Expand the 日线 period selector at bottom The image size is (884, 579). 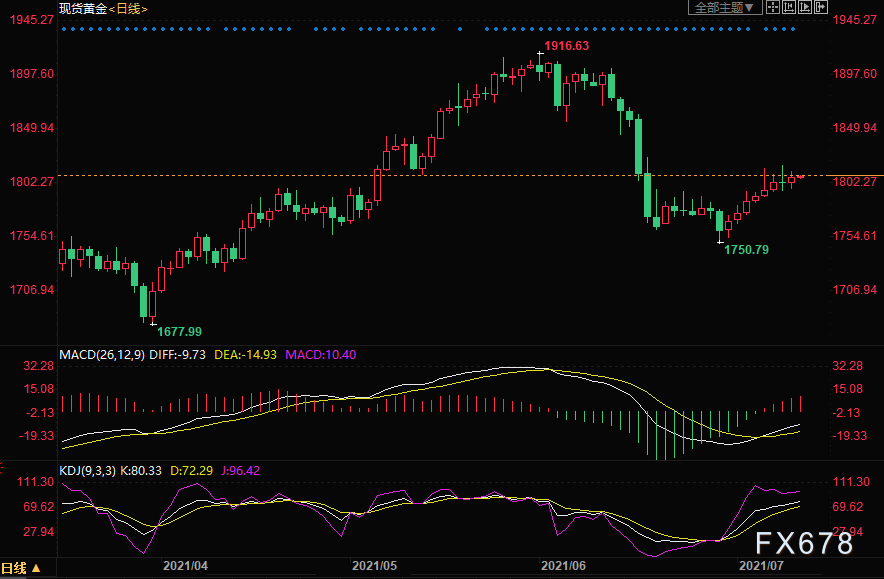(22, 569)
